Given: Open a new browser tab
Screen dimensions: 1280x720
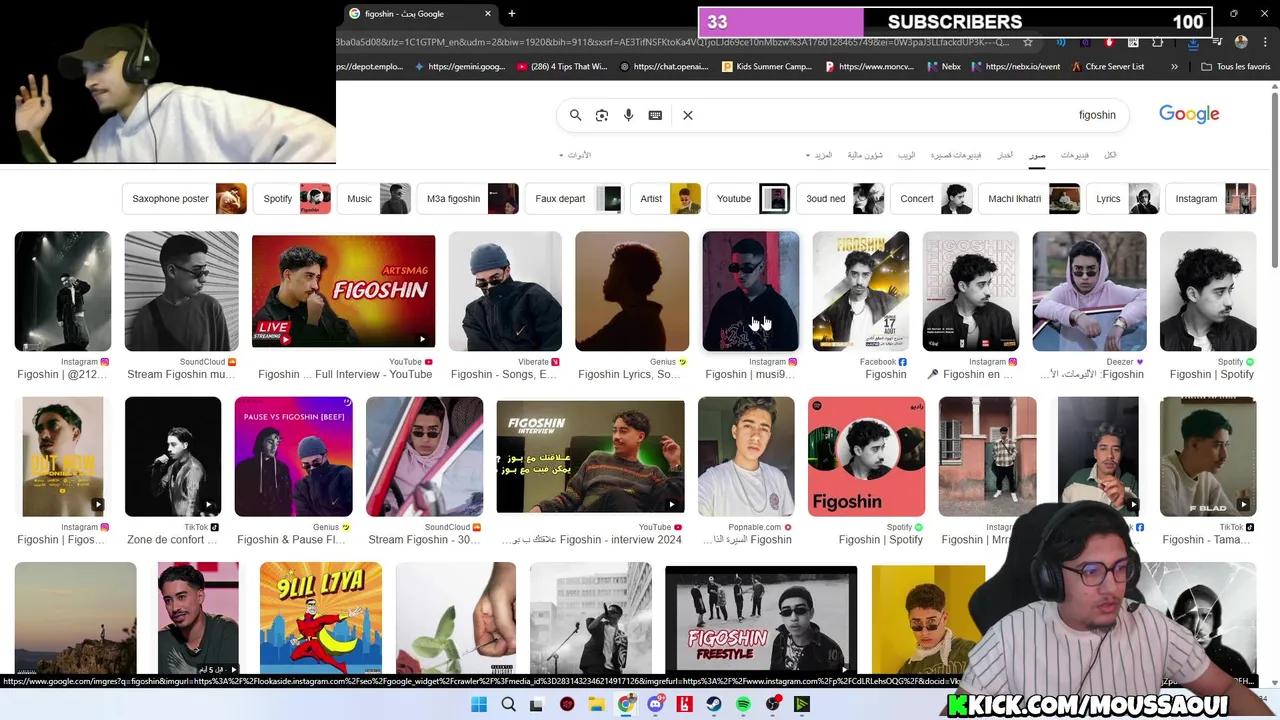Looking at the screenshot, I should tap(512, 14).
